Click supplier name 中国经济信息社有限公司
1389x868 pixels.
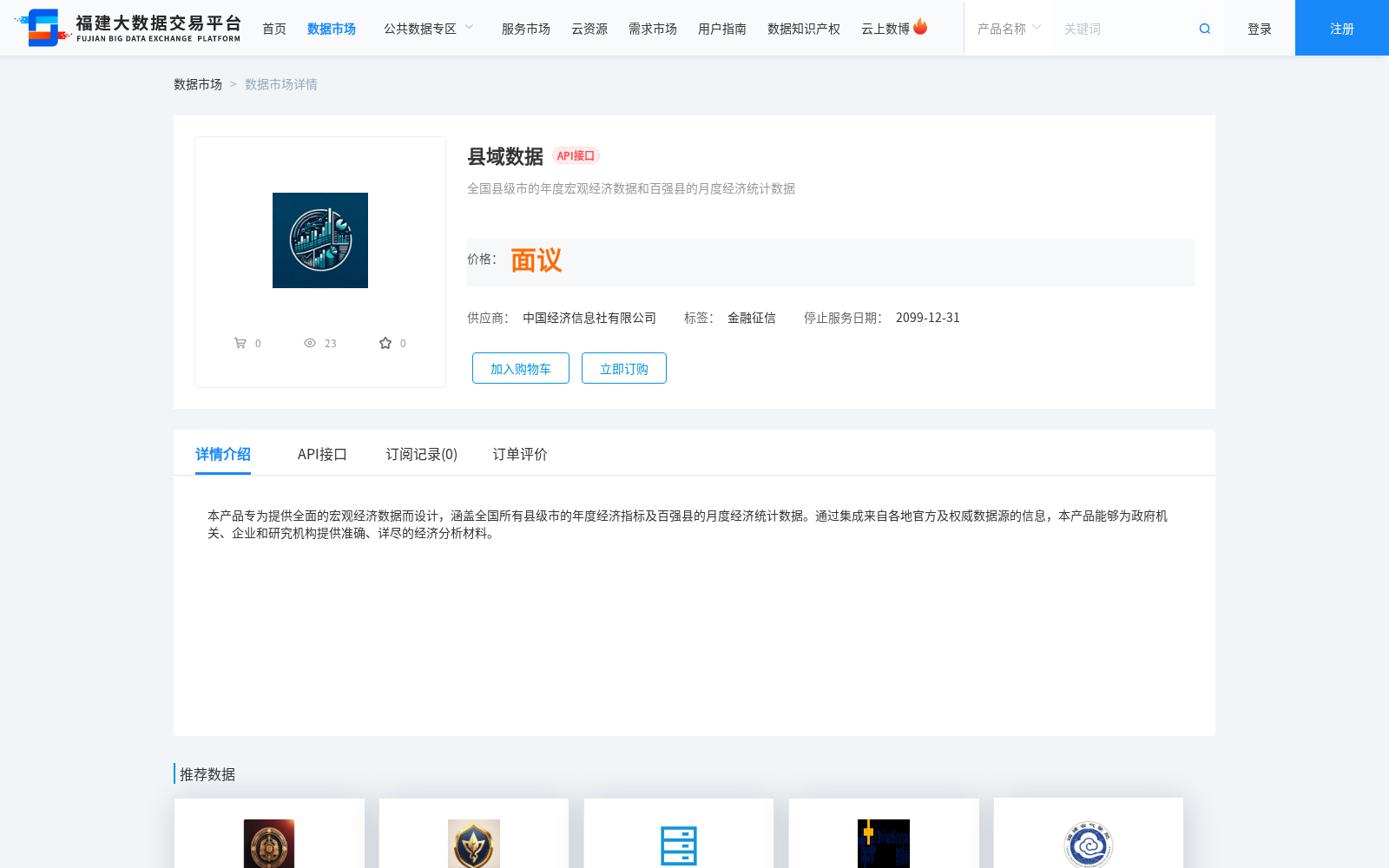point(589,318)
